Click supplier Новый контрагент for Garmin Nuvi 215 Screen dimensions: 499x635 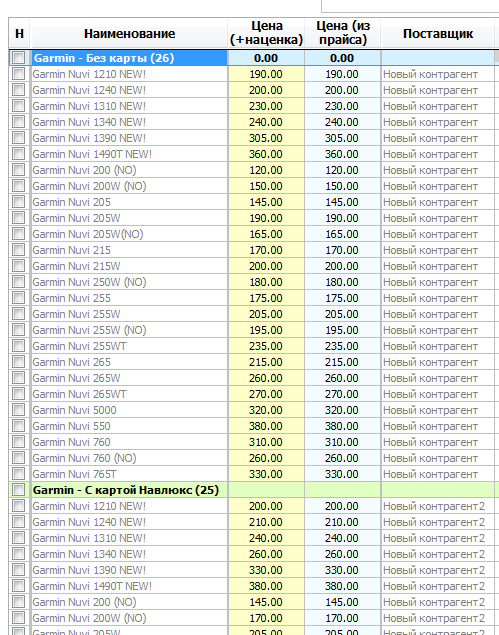pyautogui.click(x=437, y=250)
